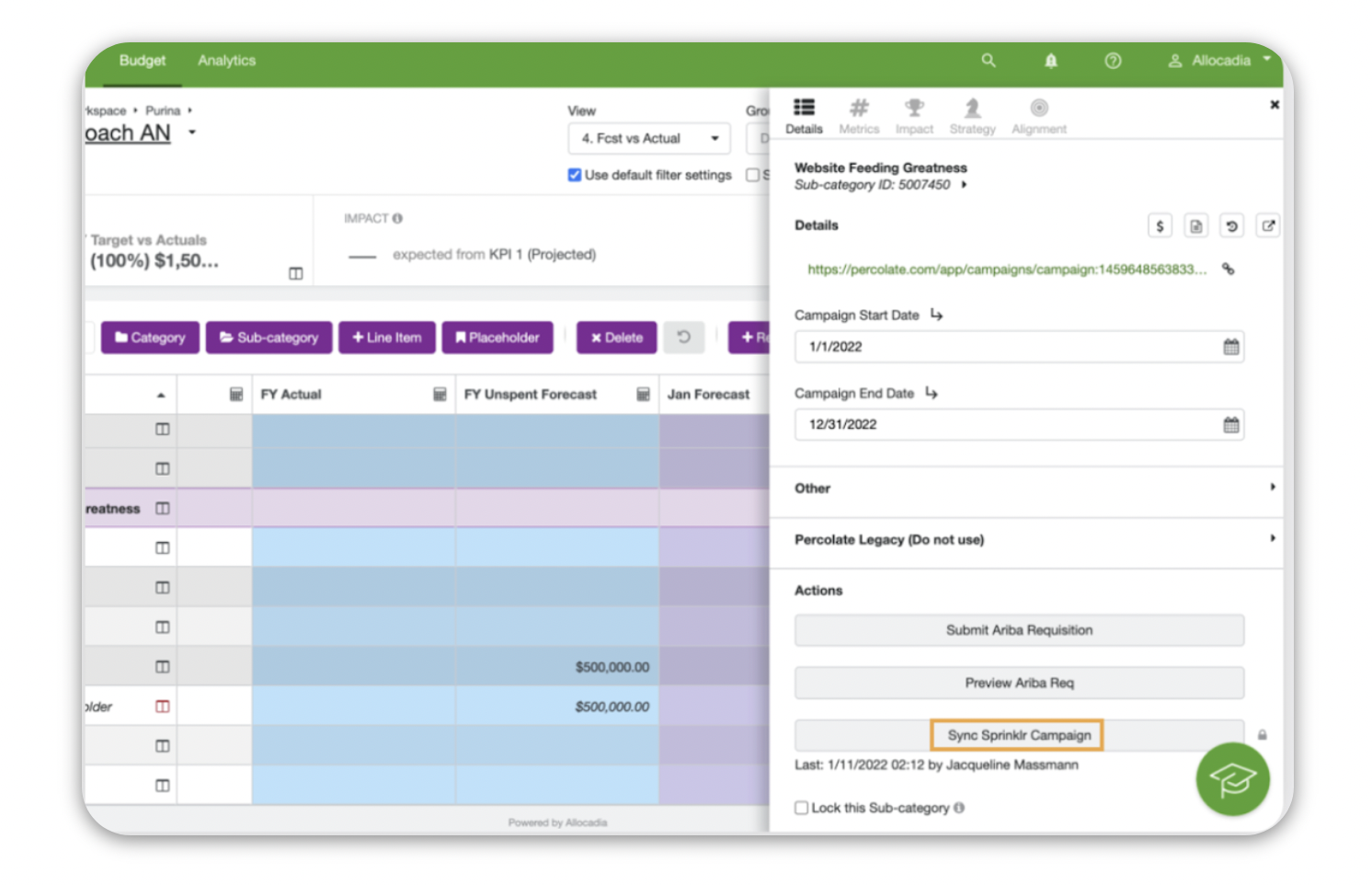The image size is (1372, 885).
Task: Expand the Sub-category ID arrow
Action: 964,185
